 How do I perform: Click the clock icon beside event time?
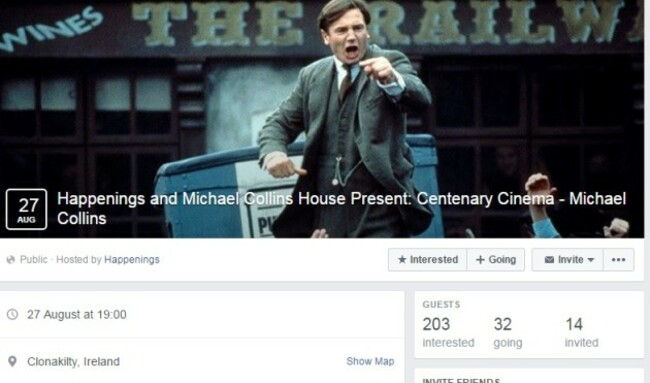tap(12, 314)
